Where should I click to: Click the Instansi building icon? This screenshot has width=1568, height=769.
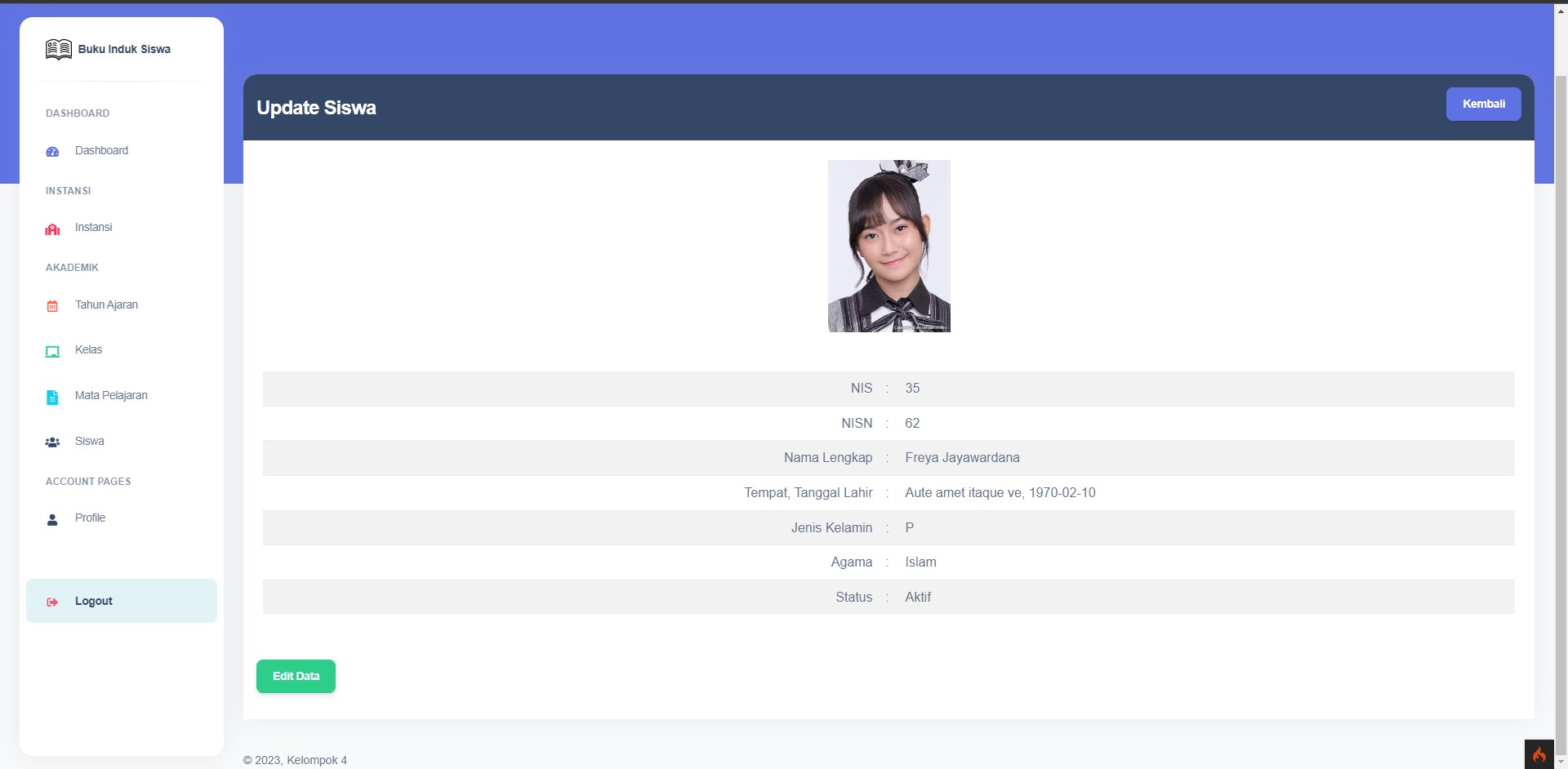click(52, 229)
